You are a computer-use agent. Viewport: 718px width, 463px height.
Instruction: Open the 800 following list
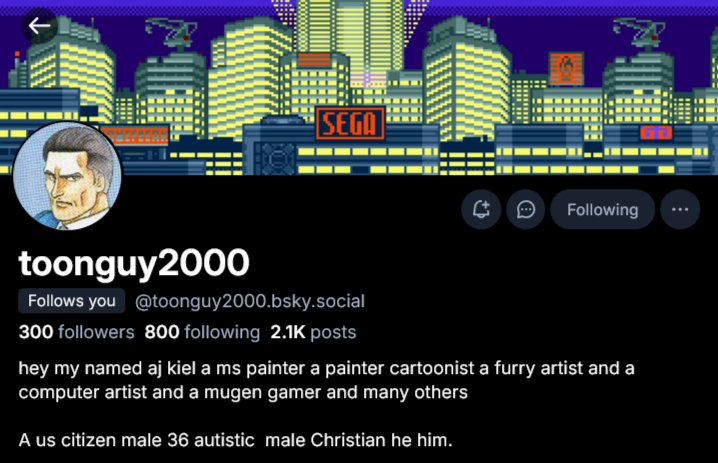pyautogui.click(x=202, y=332)
